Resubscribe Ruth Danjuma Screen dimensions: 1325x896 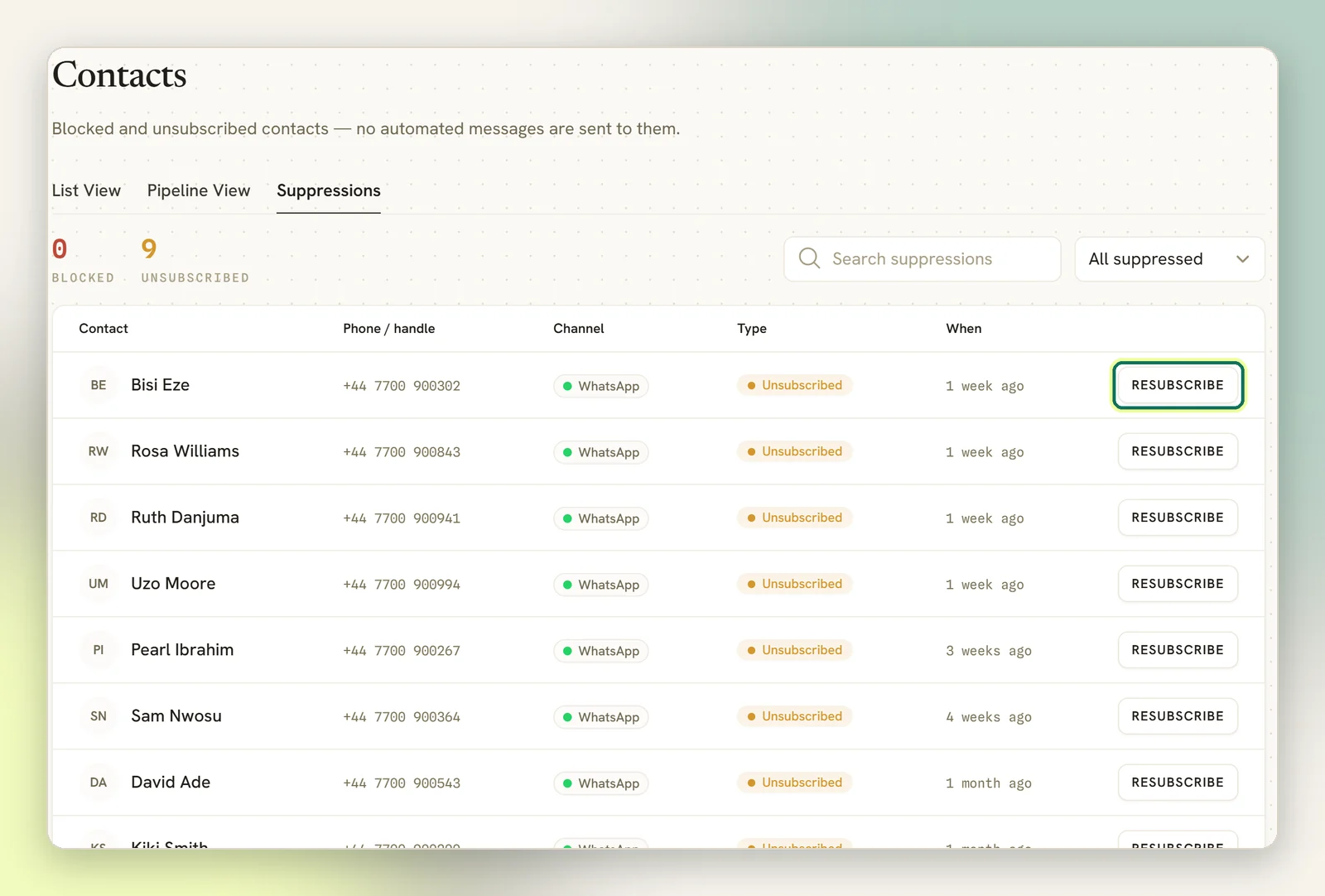1178,518
